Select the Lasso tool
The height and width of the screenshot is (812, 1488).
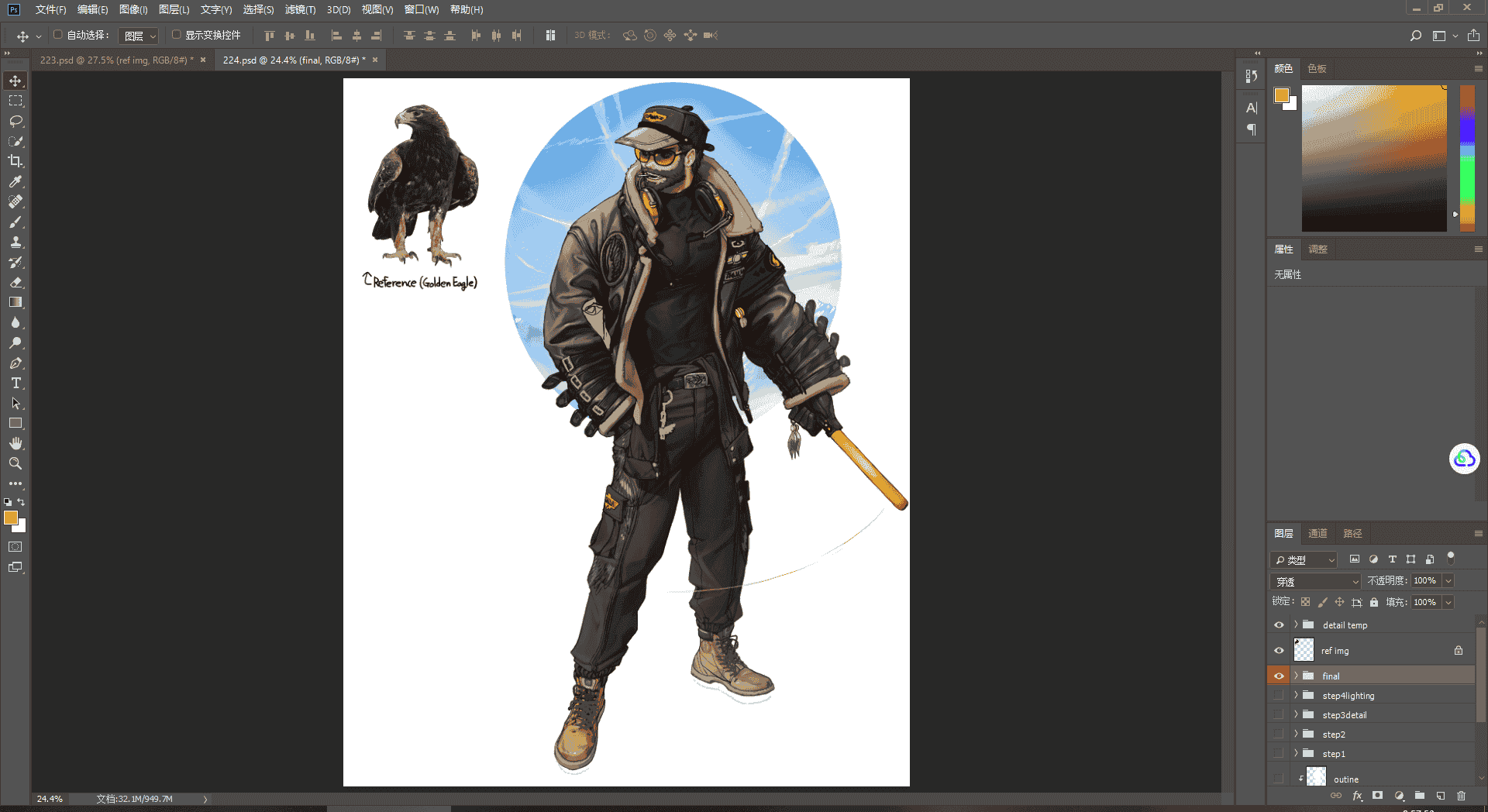point(15,121)
